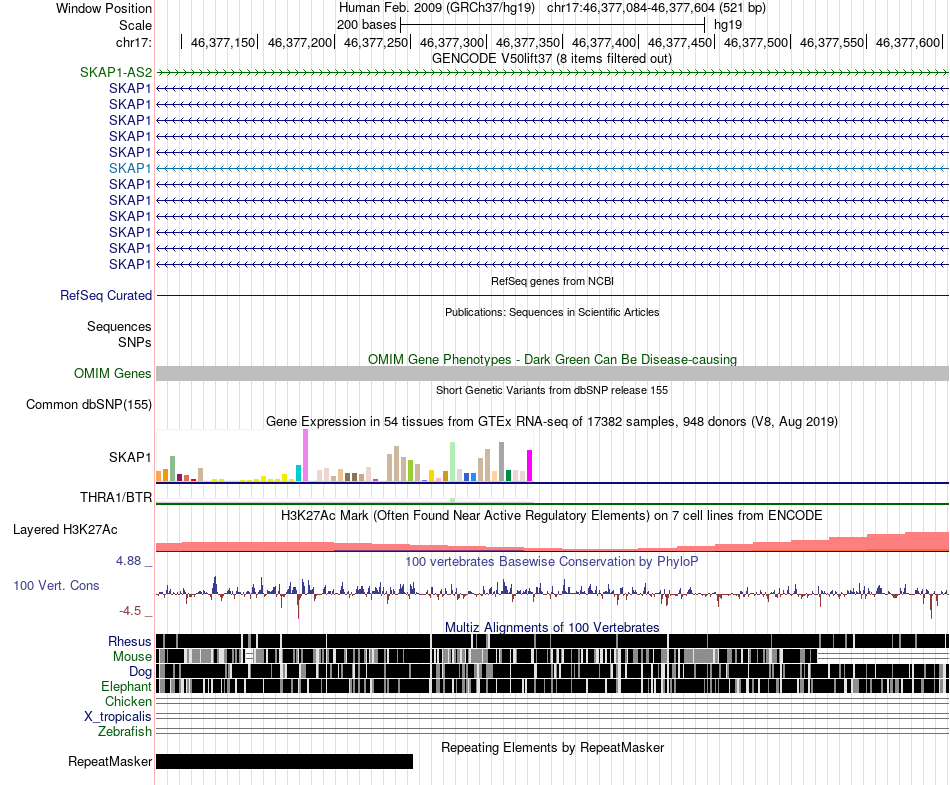Image resolution: width=950 pixels, height=785 pixels.
Task: Click the magenta GTEx bar at chart end
Action: tap(530, 466)
